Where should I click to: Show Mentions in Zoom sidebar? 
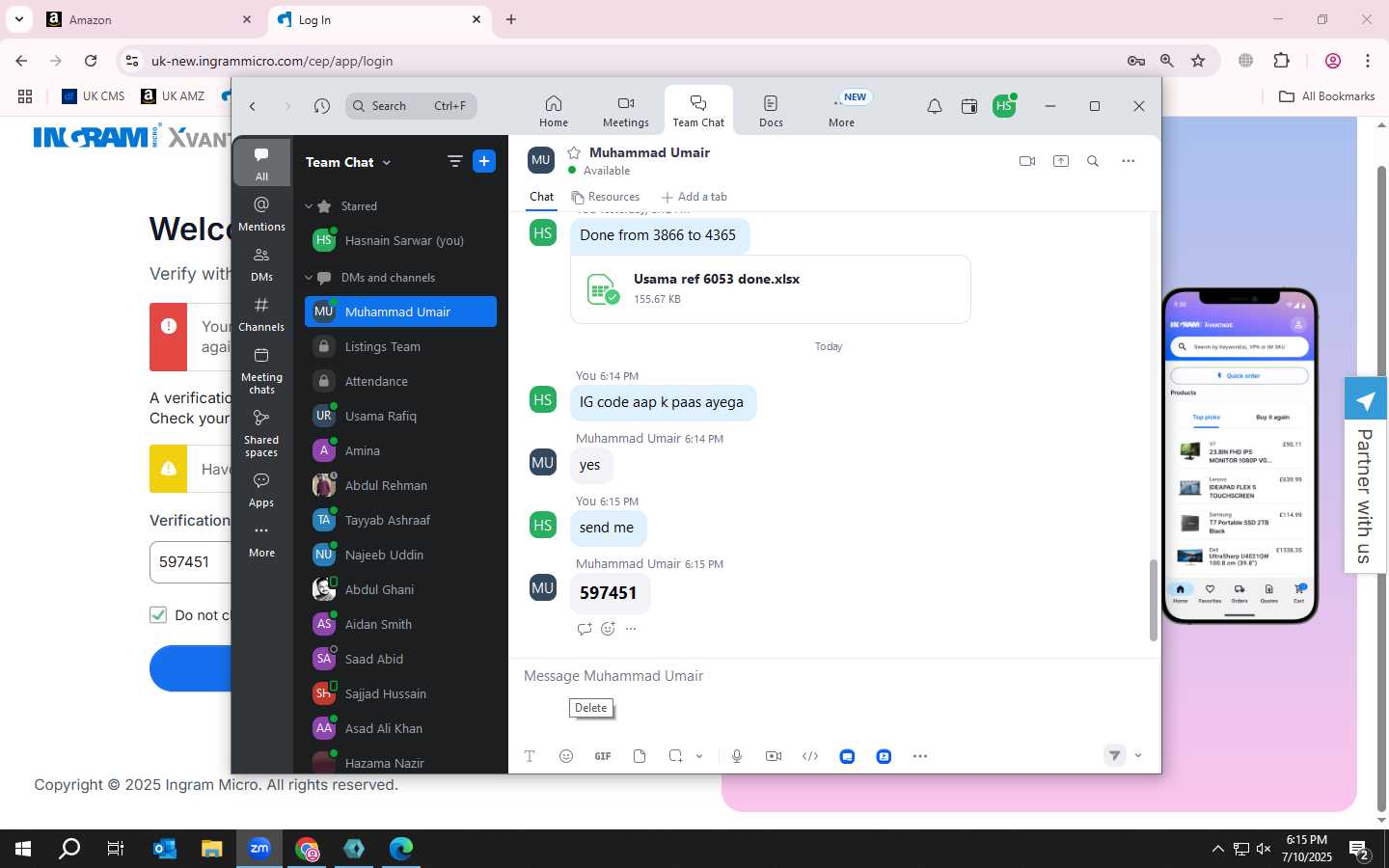[x=261, y=213]
